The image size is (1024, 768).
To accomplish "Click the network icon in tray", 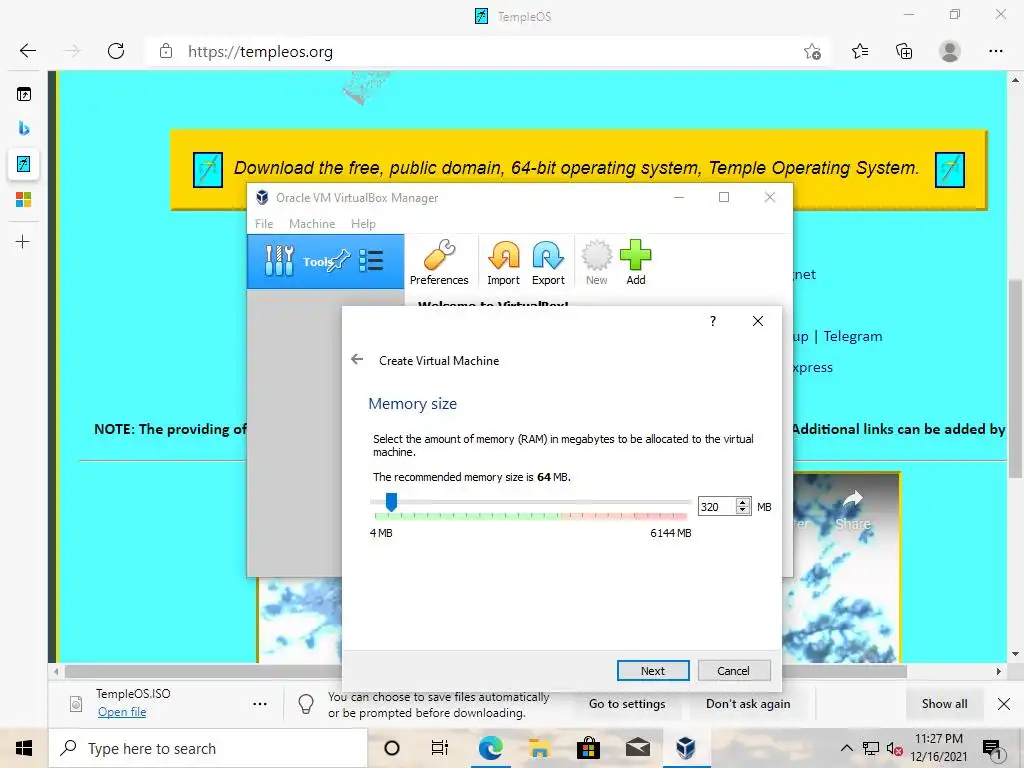I will click(x=871, y=748).
